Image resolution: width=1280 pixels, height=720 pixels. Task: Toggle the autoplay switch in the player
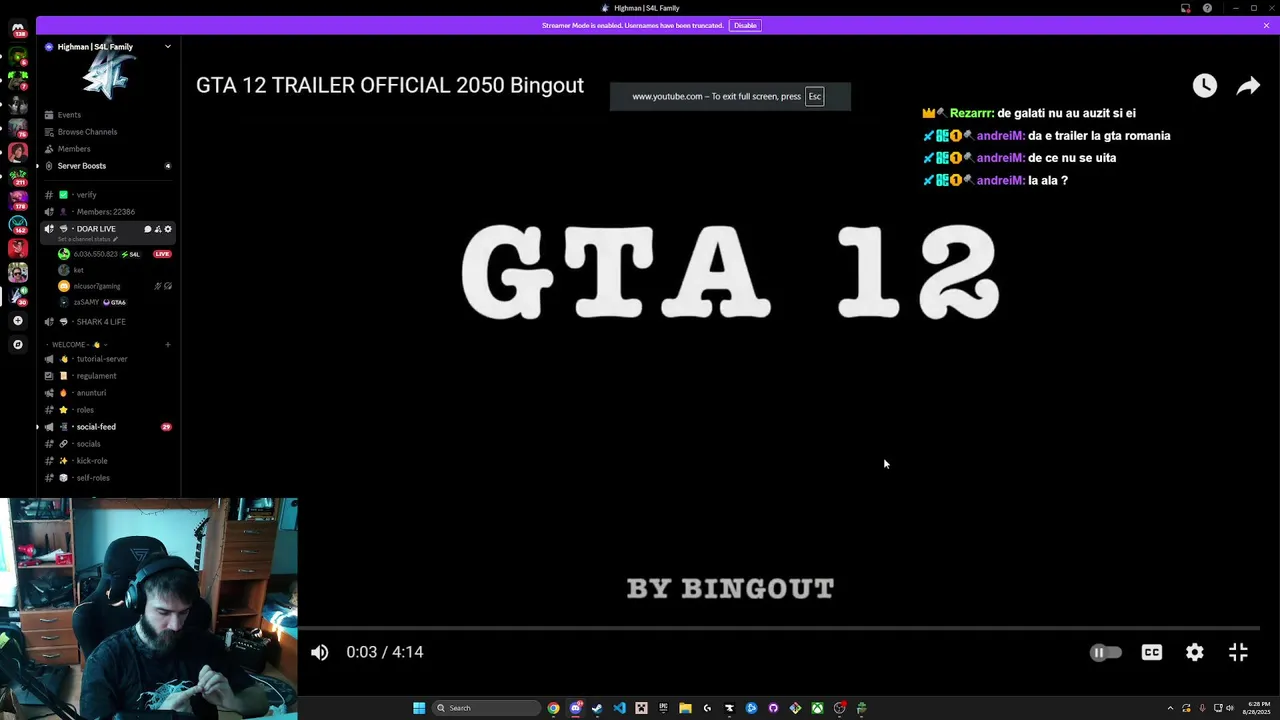[x=1105, y=652]
